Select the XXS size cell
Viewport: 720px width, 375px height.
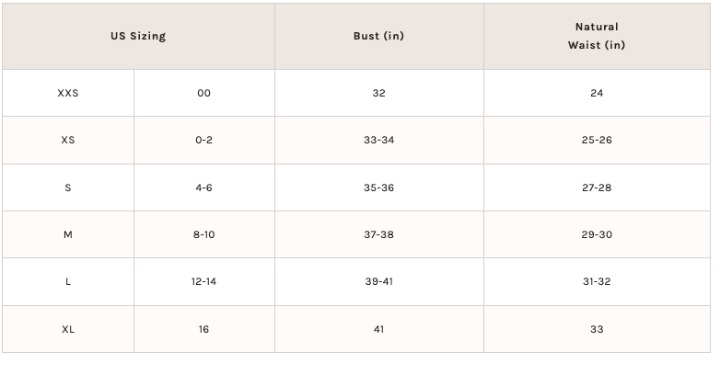point(68,93)
